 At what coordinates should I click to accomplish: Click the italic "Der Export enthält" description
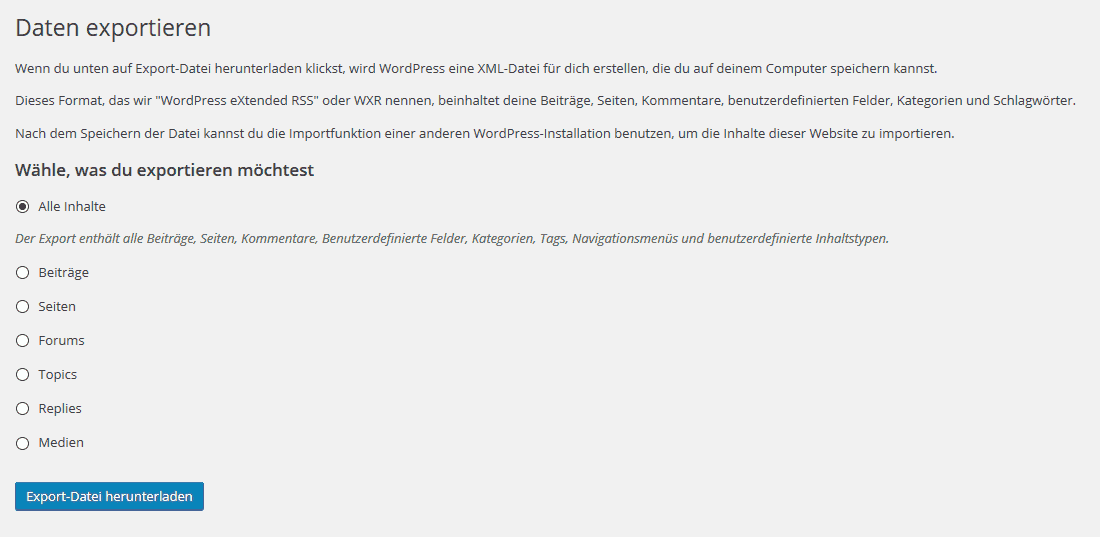[x=452, y=239]
